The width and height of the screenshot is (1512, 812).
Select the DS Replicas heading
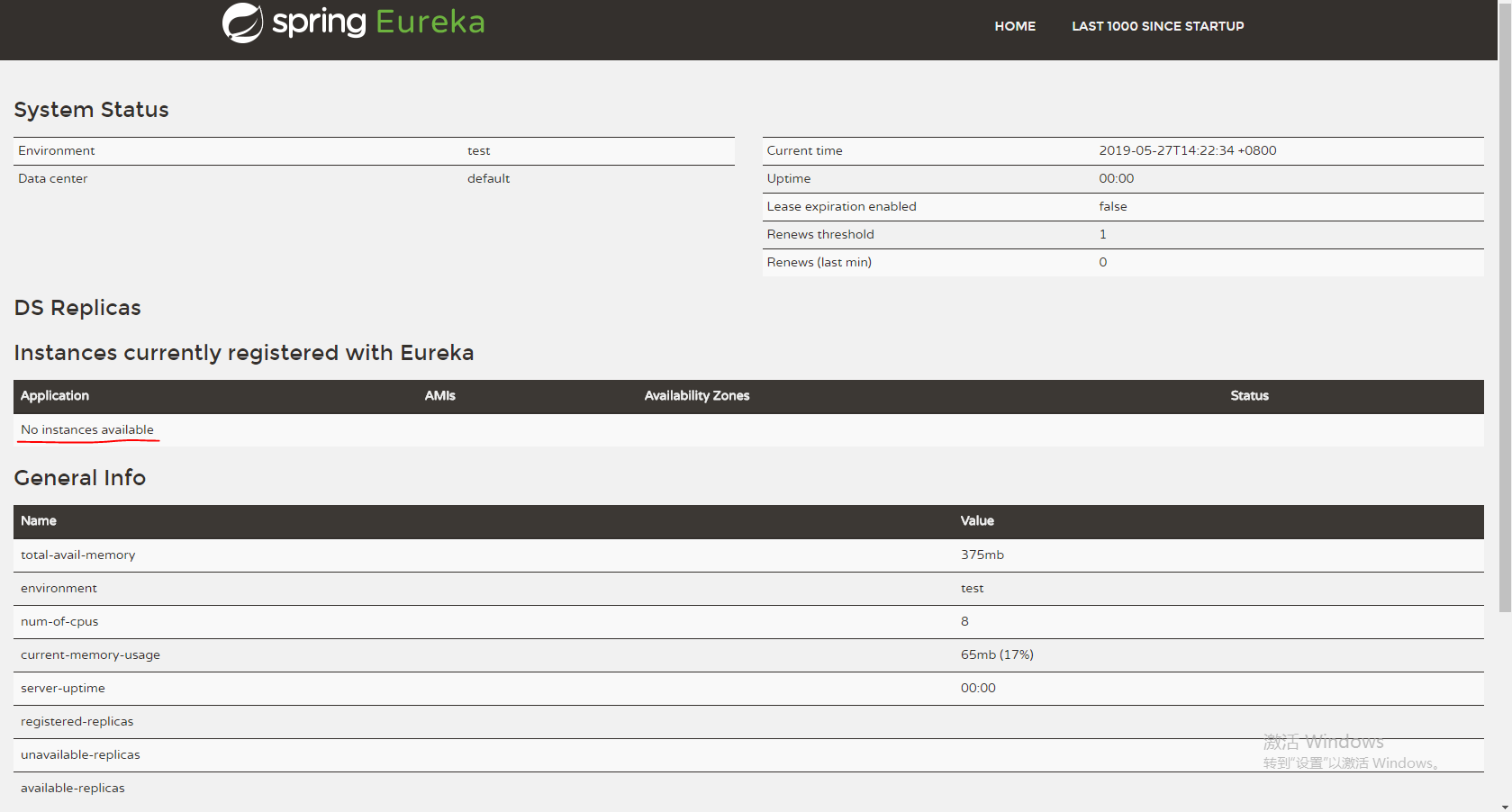[x=77, y=308]
